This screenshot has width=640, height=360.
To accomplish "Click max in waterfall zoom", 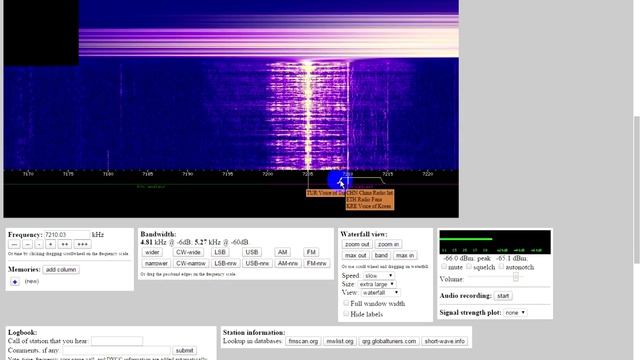I will [405, 256].
